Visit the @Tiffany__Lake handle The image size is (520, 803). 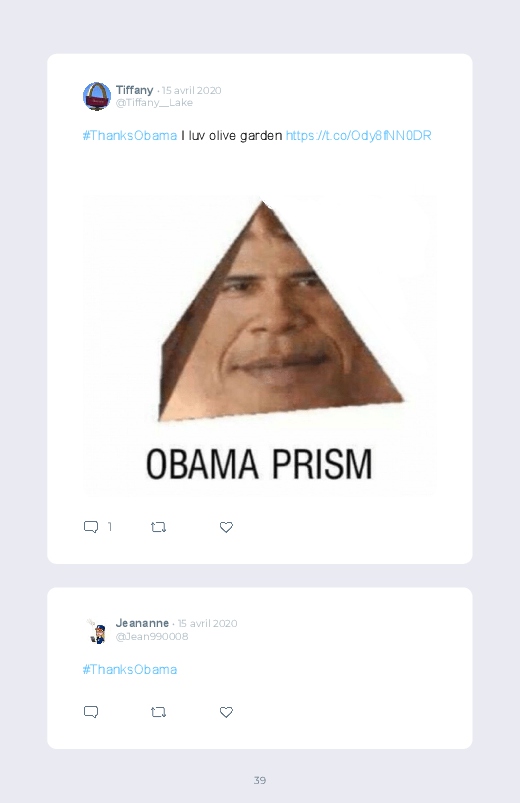[154, 102]
